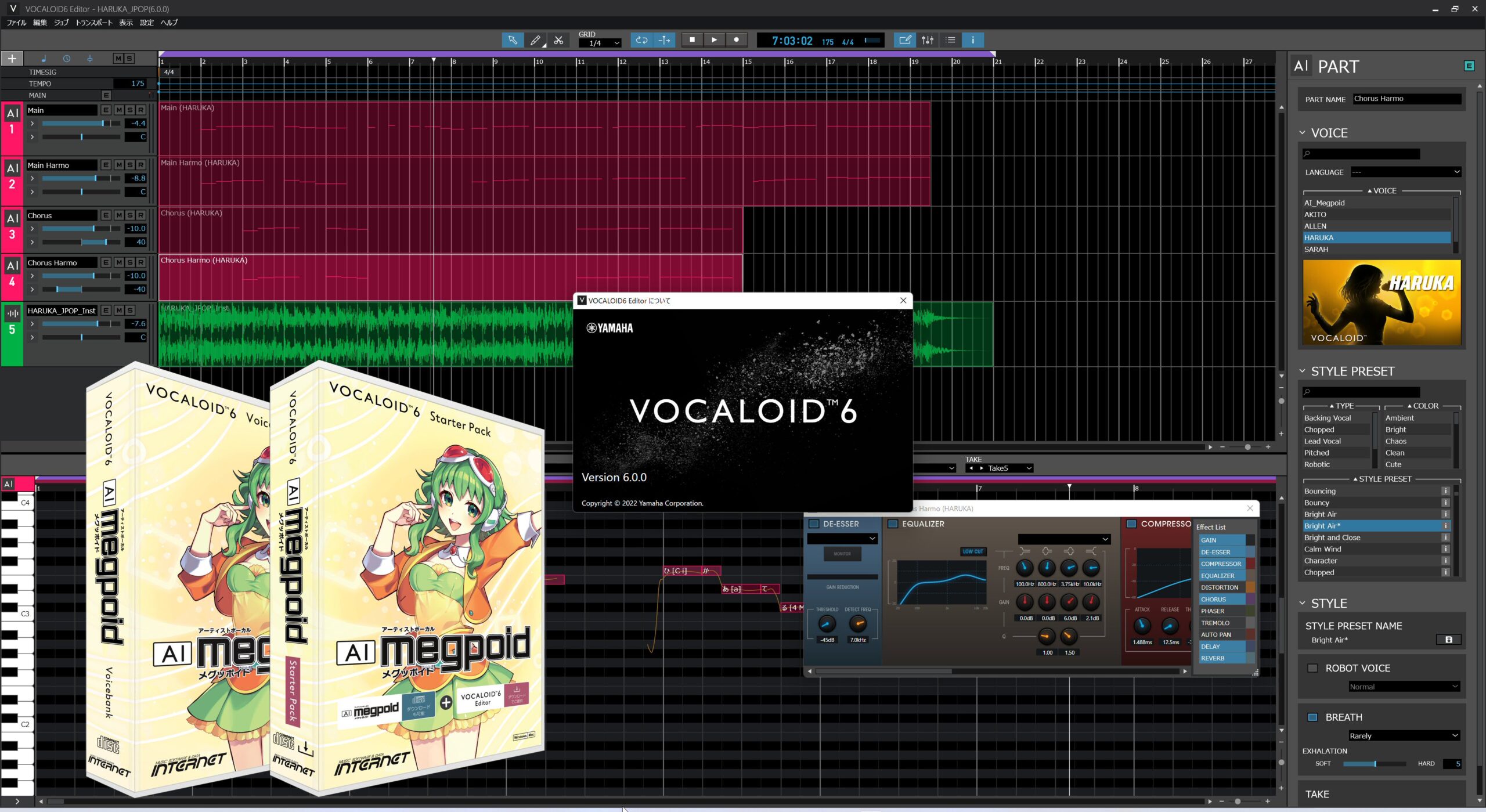Click the DE-ESSER MONITOR button
The width and height of the screenshot is (1486, 812).
[x=842, y=554]
